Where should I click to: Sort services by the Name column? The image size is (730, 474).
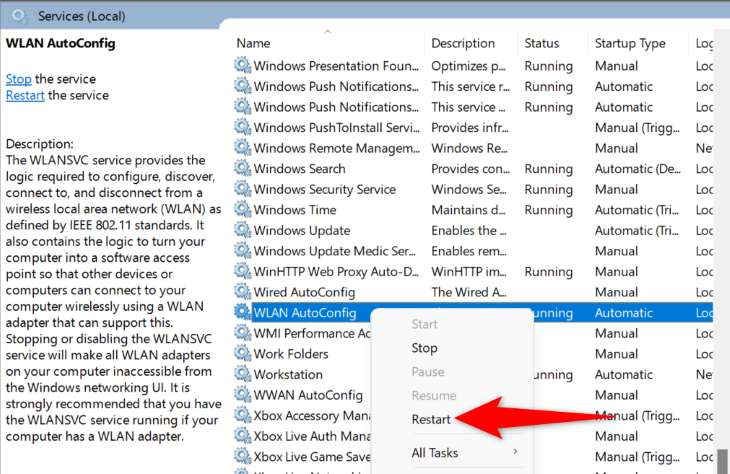point(253,43)
